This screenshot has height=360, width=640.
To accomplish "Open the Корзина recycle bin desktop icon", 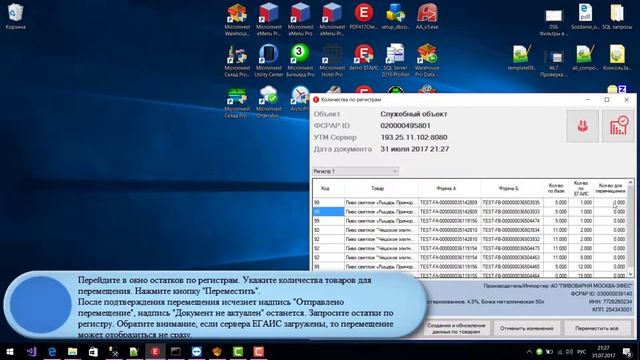I will [x=16, y=16].
